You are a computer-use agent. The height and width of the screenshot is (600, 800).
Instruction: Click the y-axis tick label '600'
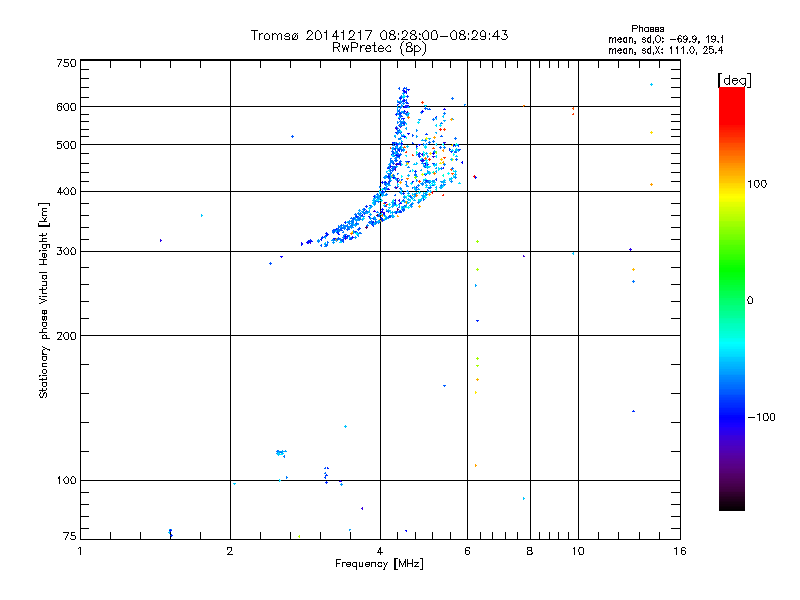click(66, 107)
